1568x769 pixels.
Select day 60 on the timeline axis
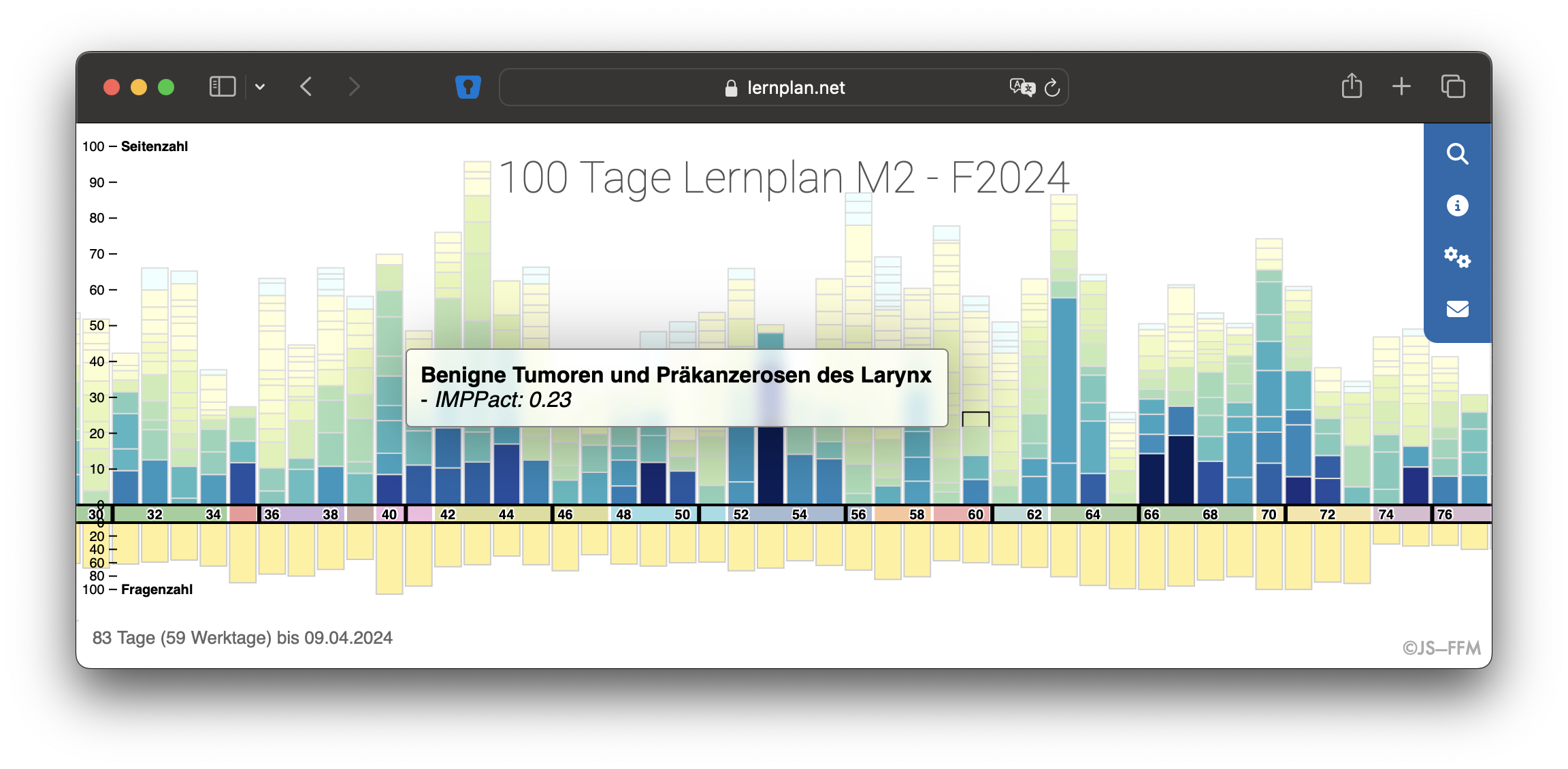975,514
